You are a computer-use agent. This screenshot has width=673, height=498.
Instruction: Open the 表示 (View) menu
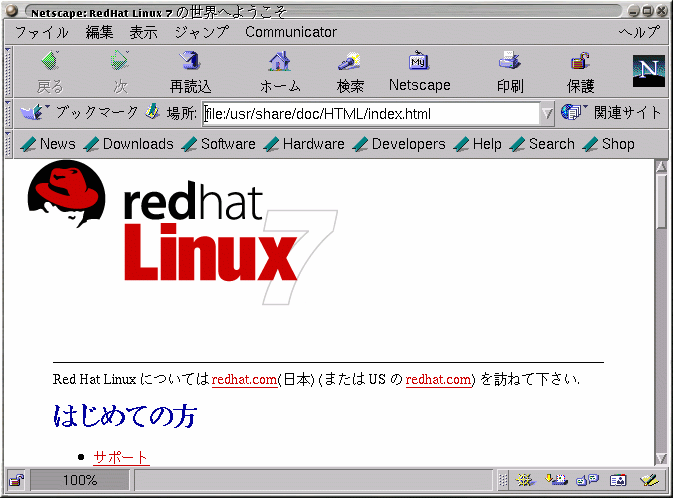tap(143, 32)
